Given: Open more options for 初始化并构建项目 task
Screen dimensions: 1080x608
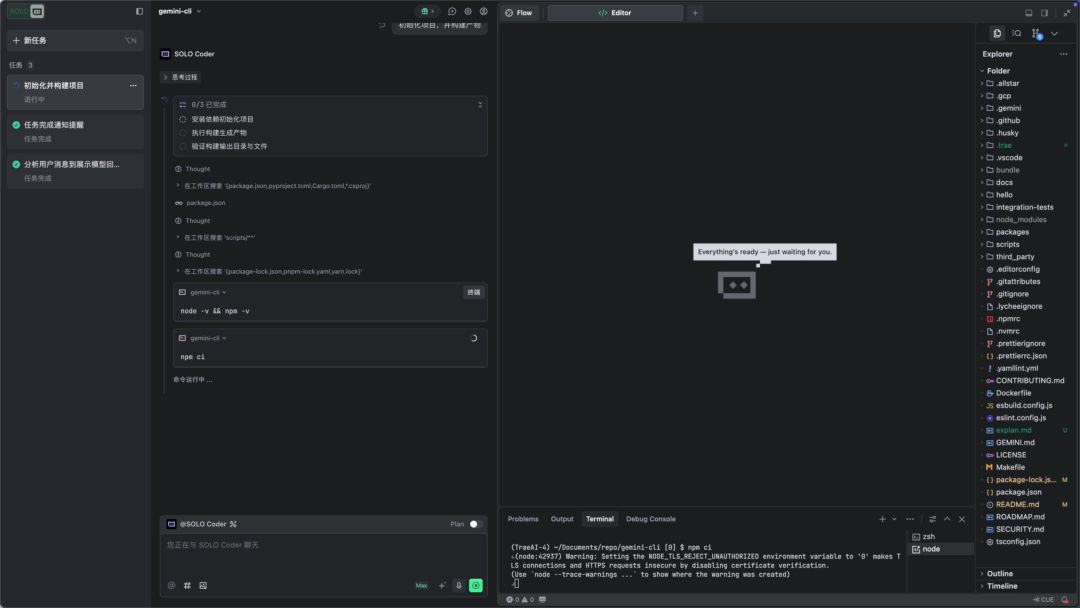Looking at the screenshot, I should point(133,85).
